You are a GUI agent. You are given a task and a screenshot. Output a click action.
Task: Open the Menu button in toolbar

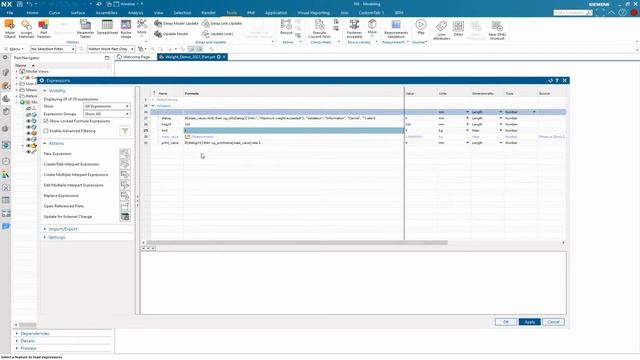tap(15, 49)
